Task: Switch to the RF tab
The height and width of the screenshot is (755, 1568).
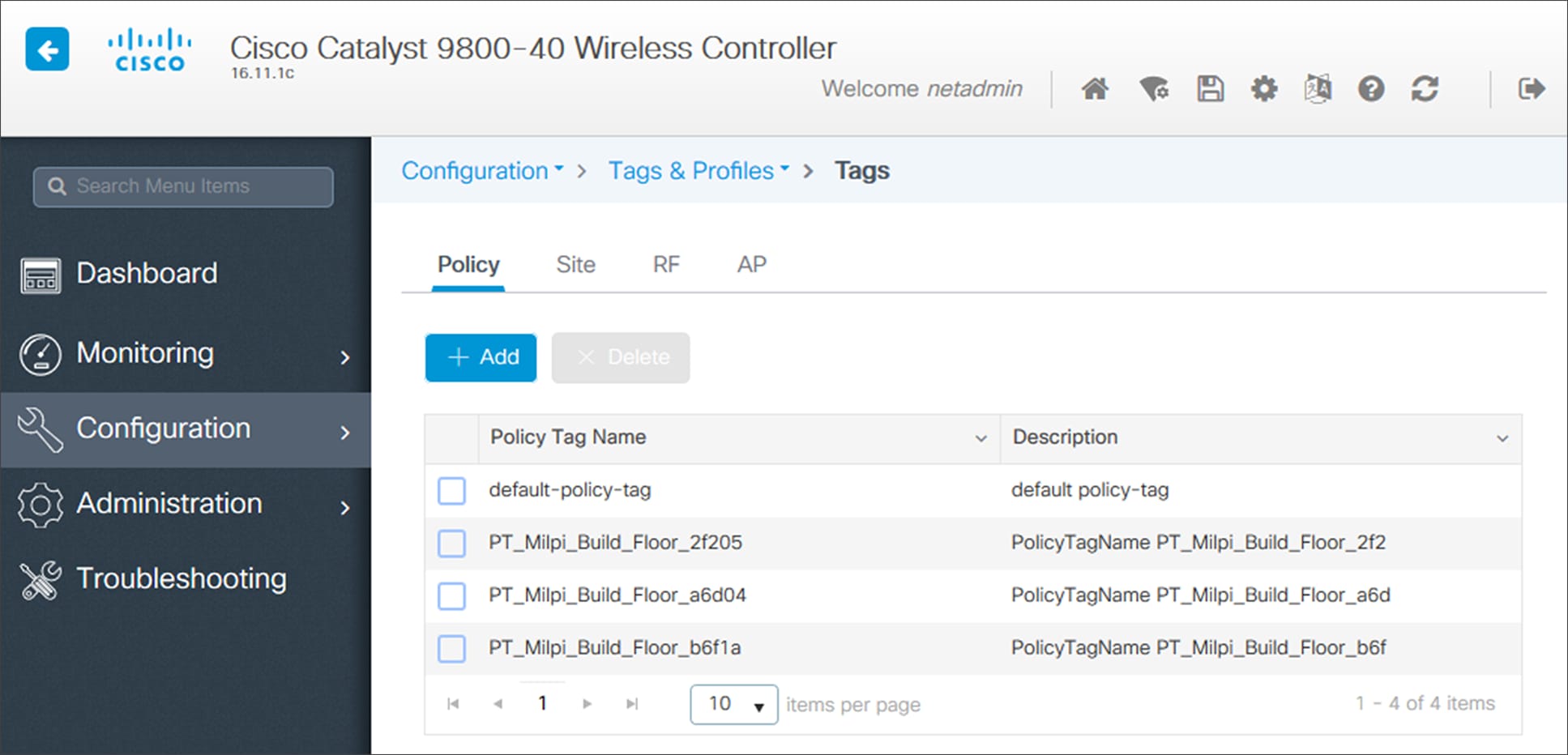Action: pos(666,265)
